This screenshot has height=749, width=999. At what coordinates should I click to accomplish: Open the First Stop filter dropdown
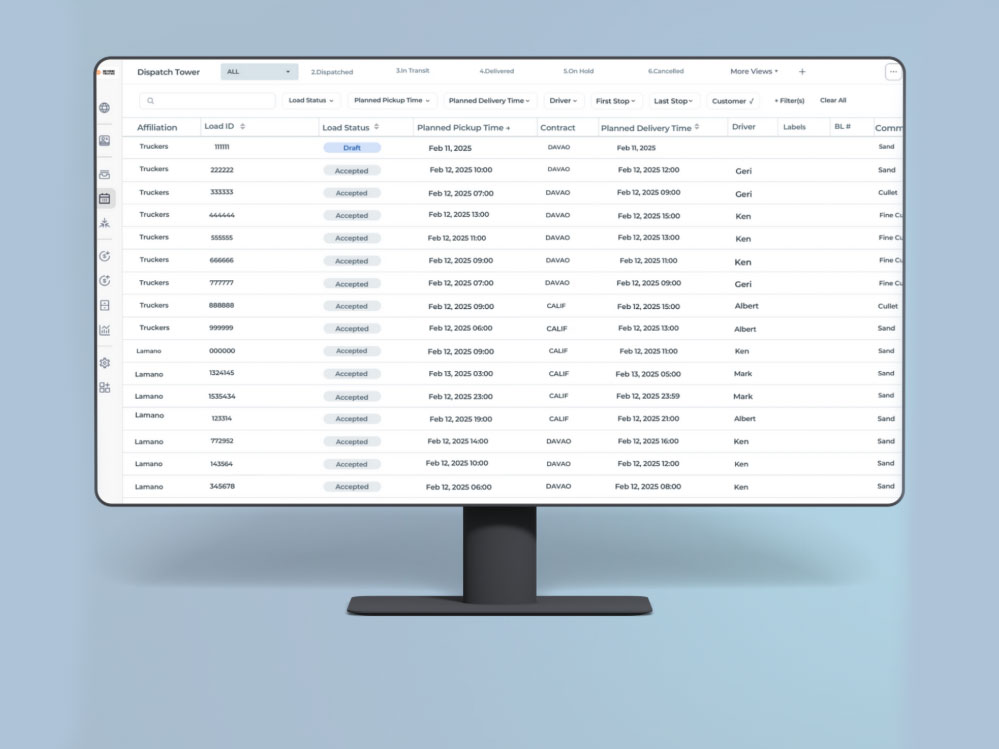615,101
